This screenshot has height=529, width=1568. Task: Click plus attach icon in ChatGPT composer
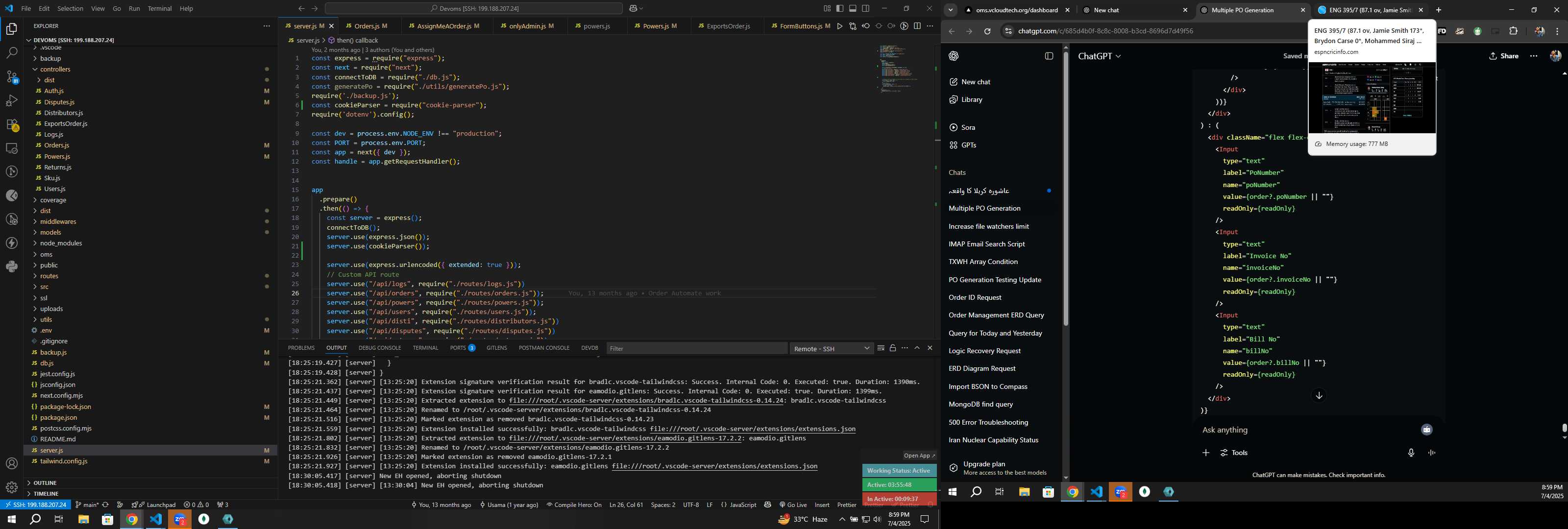(x=1206, y=453)
